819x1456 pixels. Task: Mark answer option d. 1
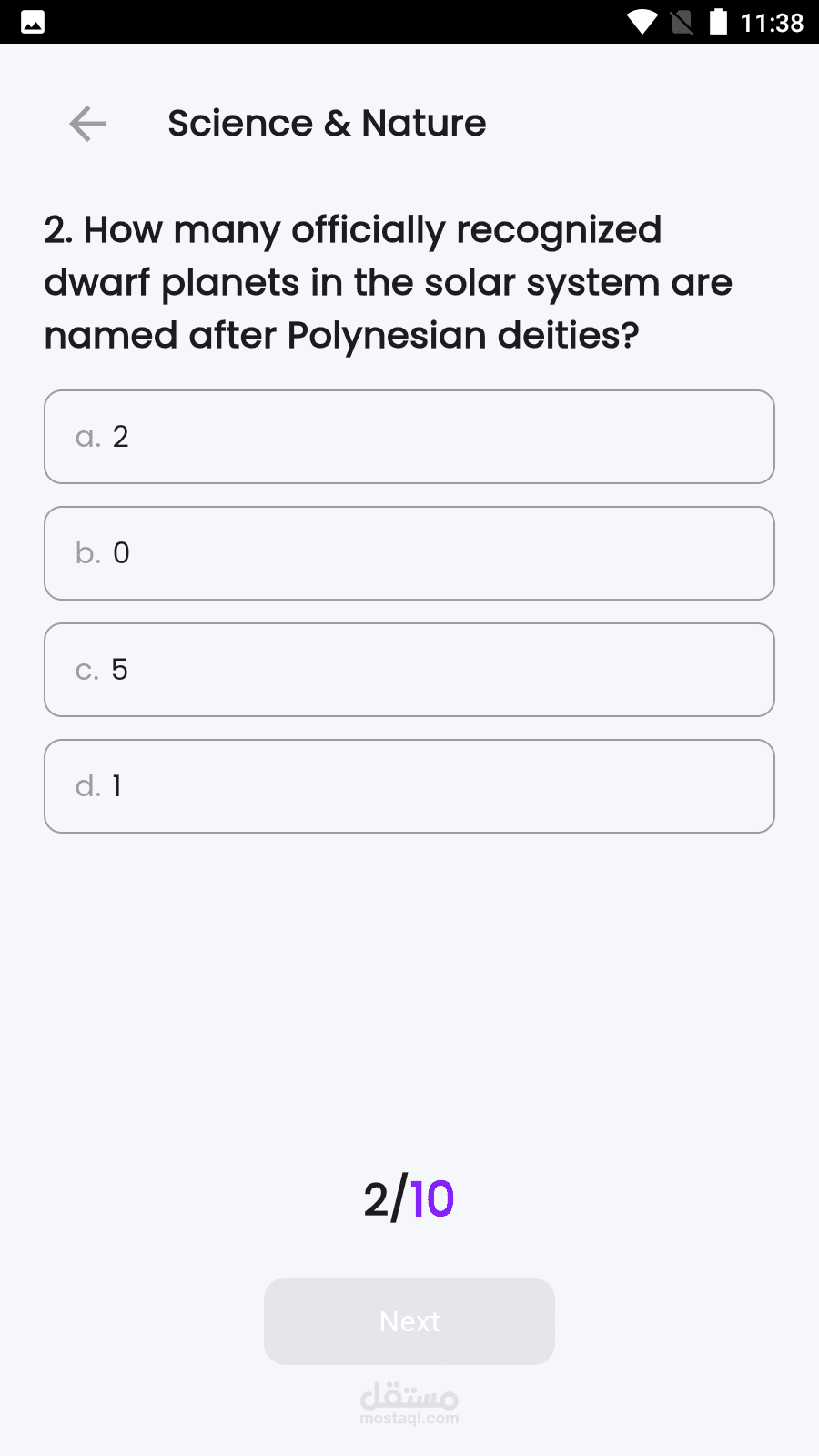(409, 786)
